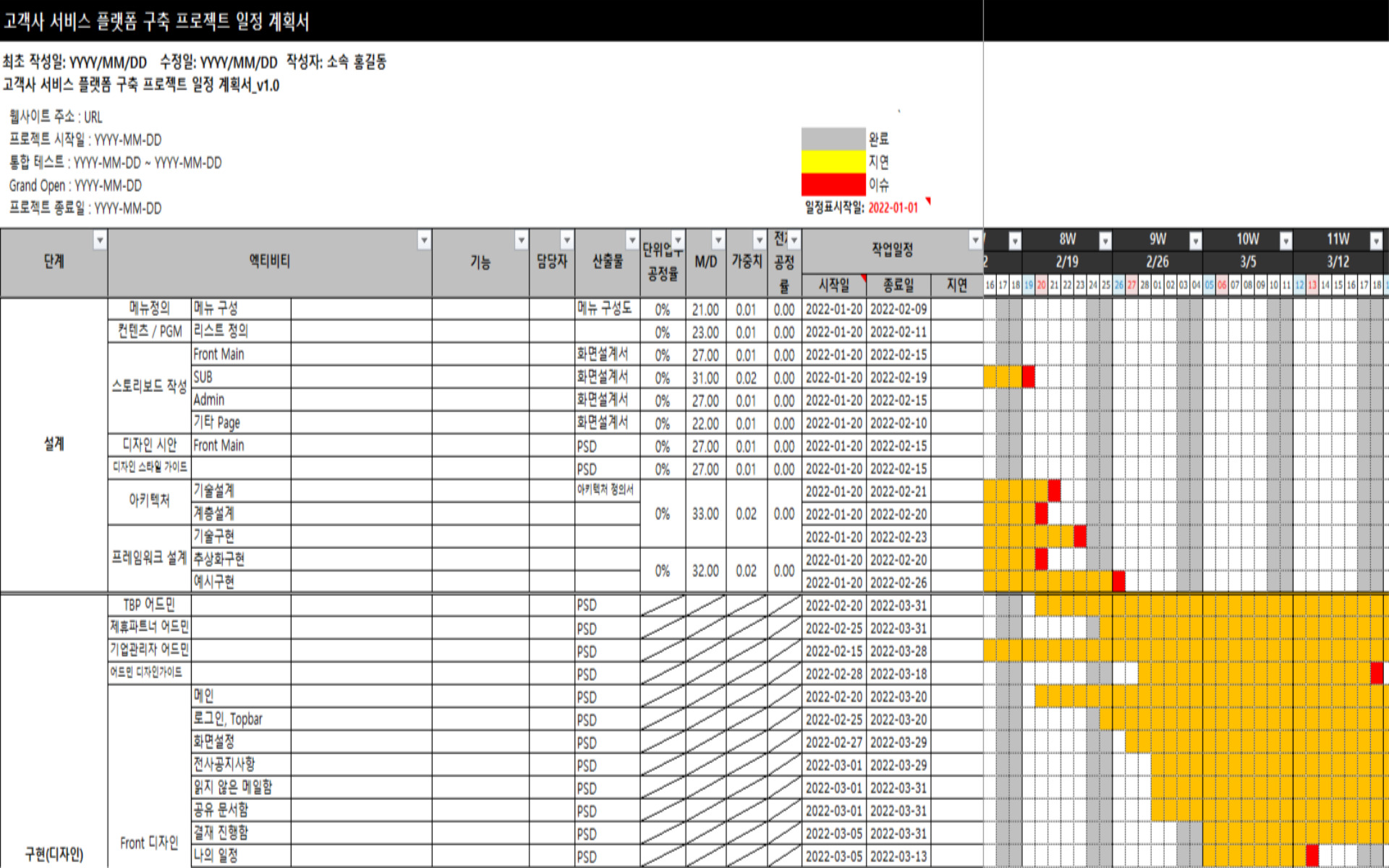
Task: Select the 기업관리자 어드민 row cell
Action: pyautogui.click(x=149, y=650)
